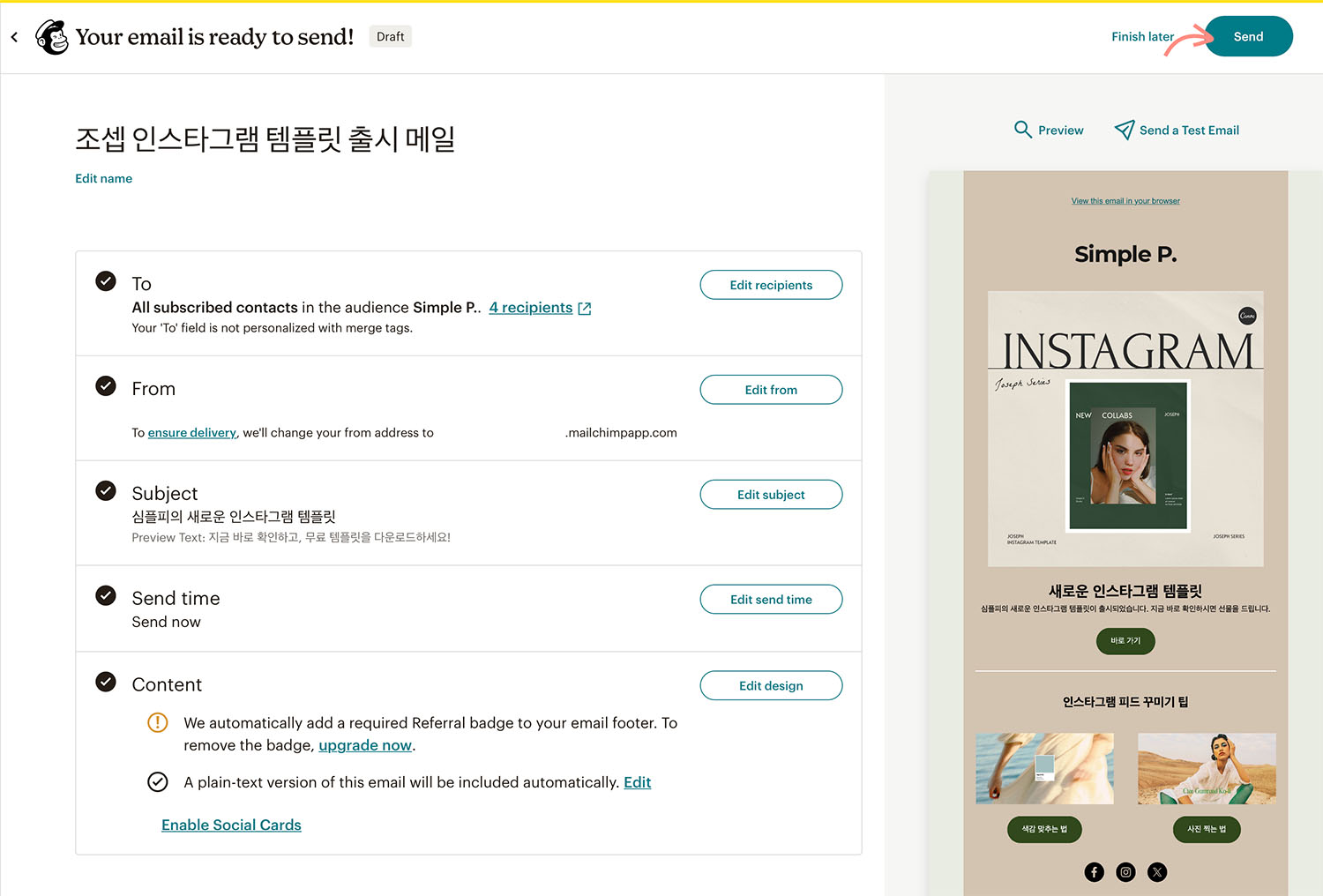The height and width of the screenshot is (896, 1323).
Task: Click the subject line 심플피의 새로운 인스타그램 템플릿
Action: [234, 517]
